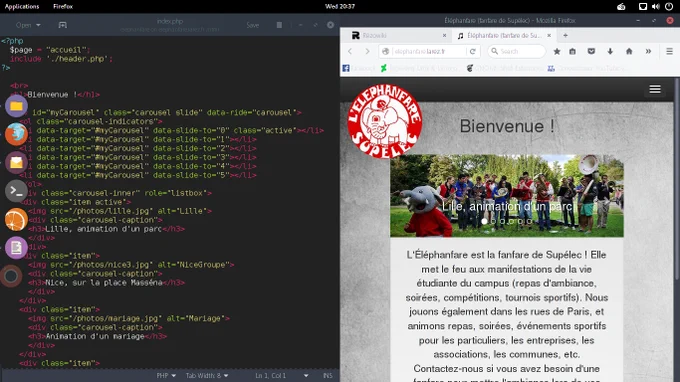This screenshot has width=680, height=382.
Task: Open the Applications menu
Action: tap(22, 7)
